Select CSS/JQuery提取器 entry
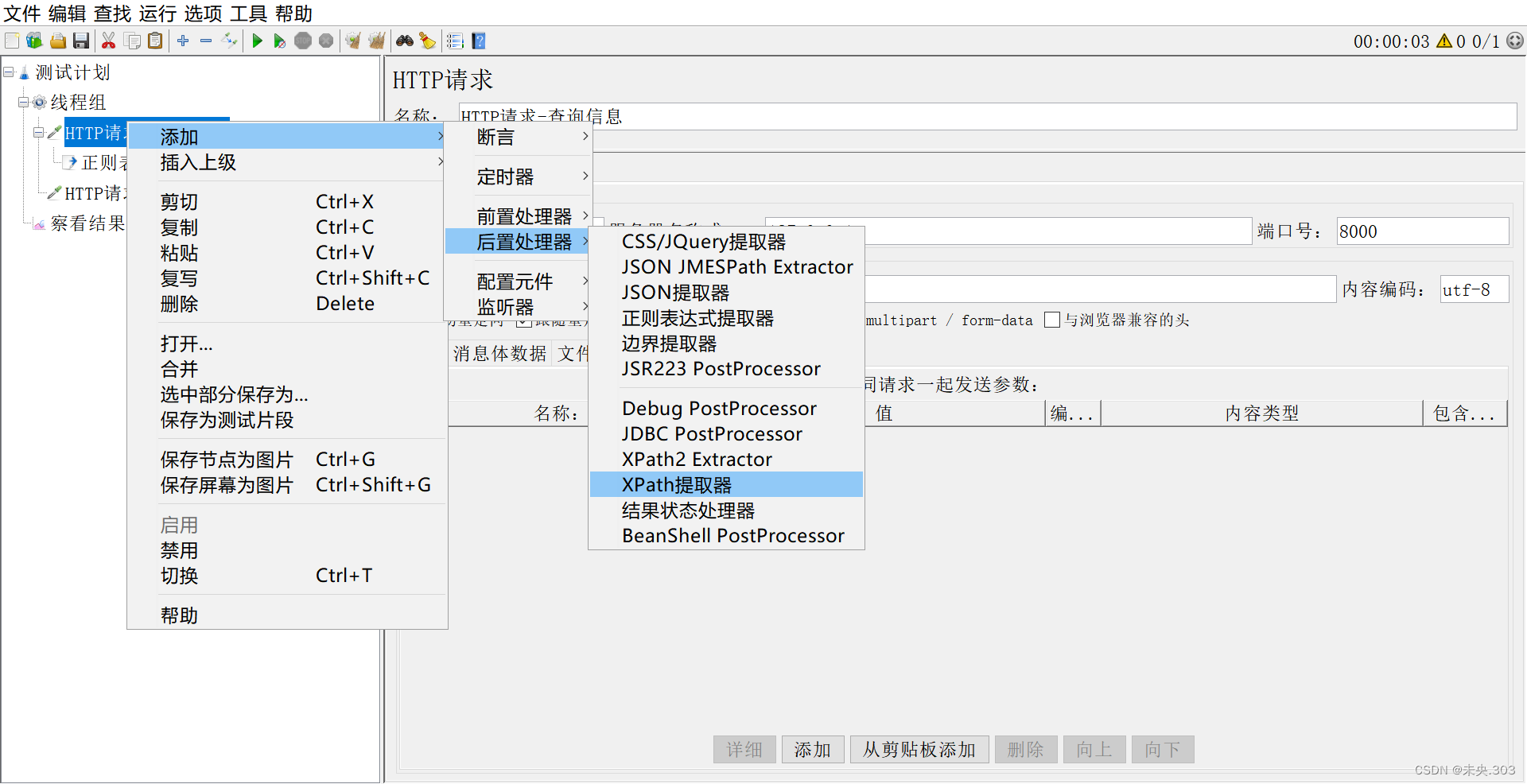The width and height of the screenshot is (1527, 784). click(726, 242)
